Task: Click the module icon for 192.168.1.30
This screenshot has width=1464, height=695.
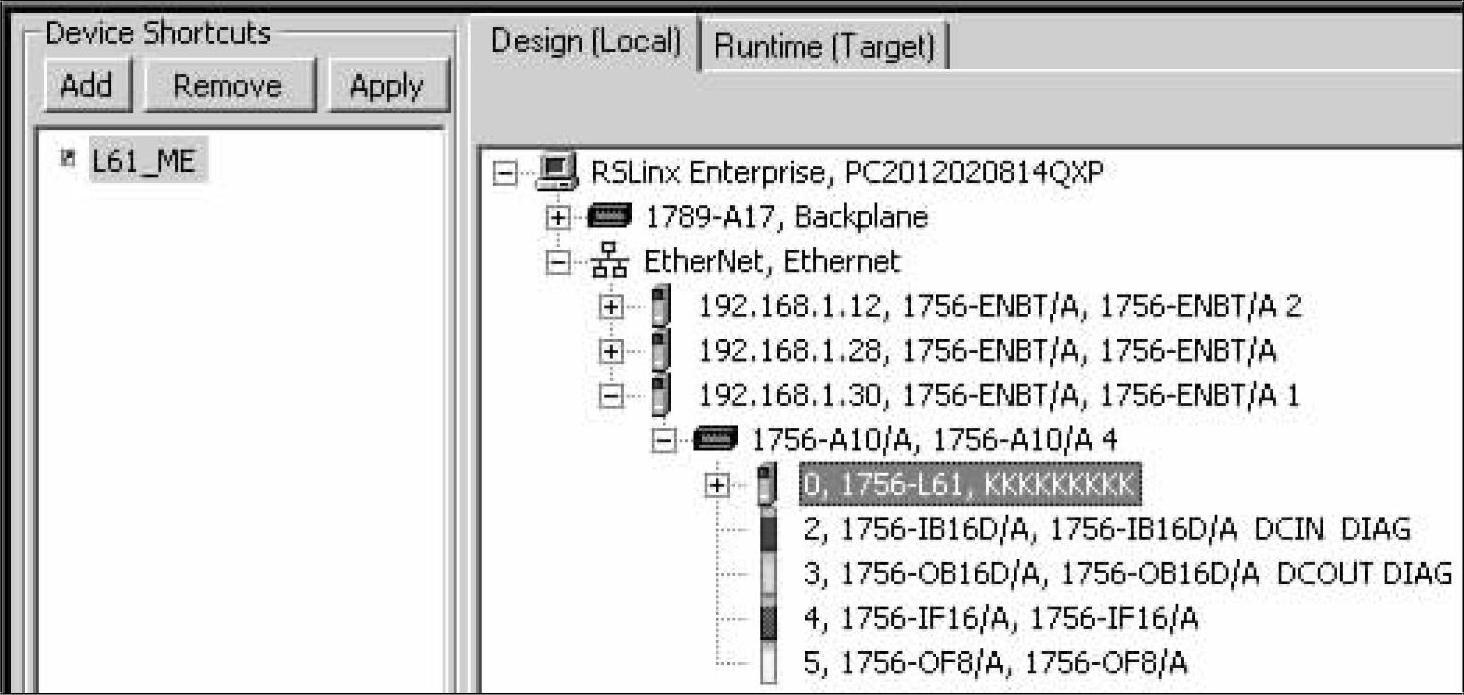Action: coord(661,395)
